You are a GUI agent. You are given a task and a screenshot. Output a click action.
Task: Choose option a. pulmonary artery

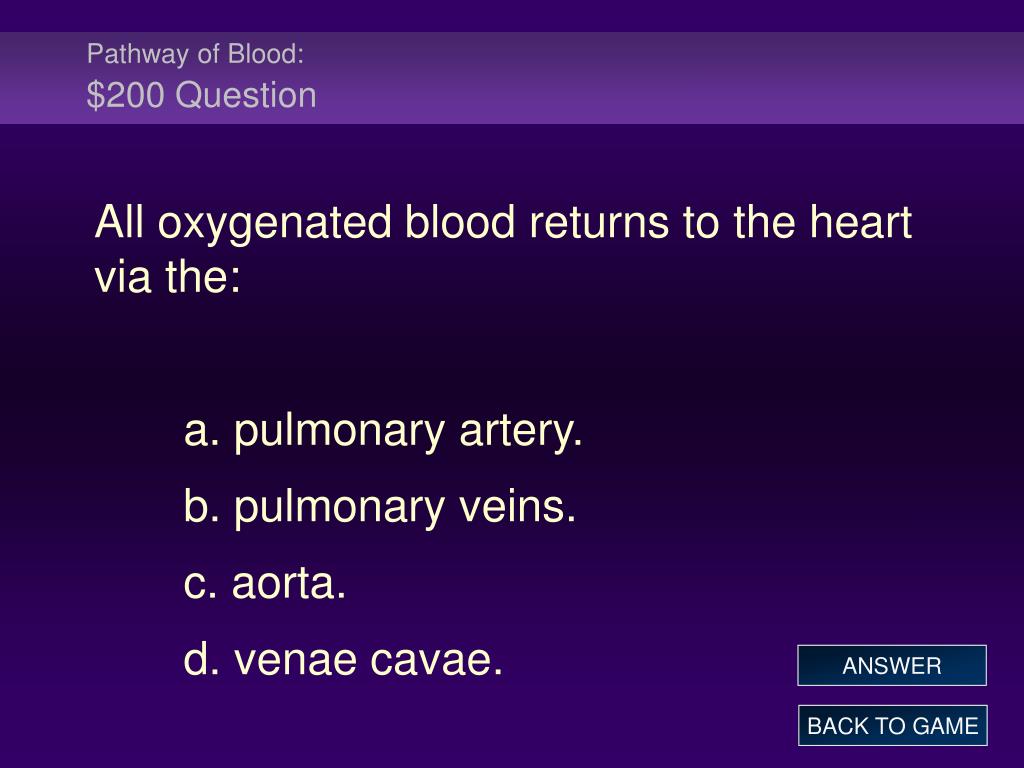(x=383, y=432)
